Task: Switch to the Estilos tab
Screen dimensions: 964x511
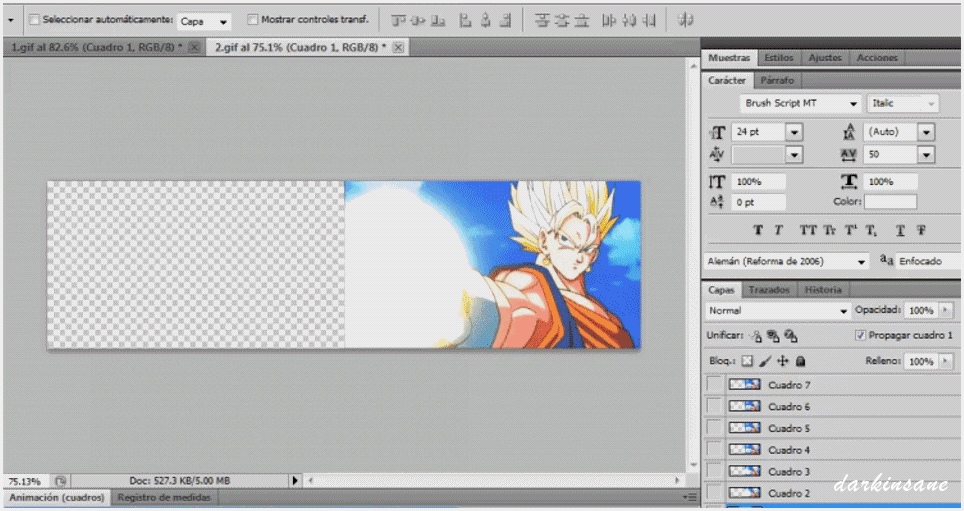Action: pos(779,58)
